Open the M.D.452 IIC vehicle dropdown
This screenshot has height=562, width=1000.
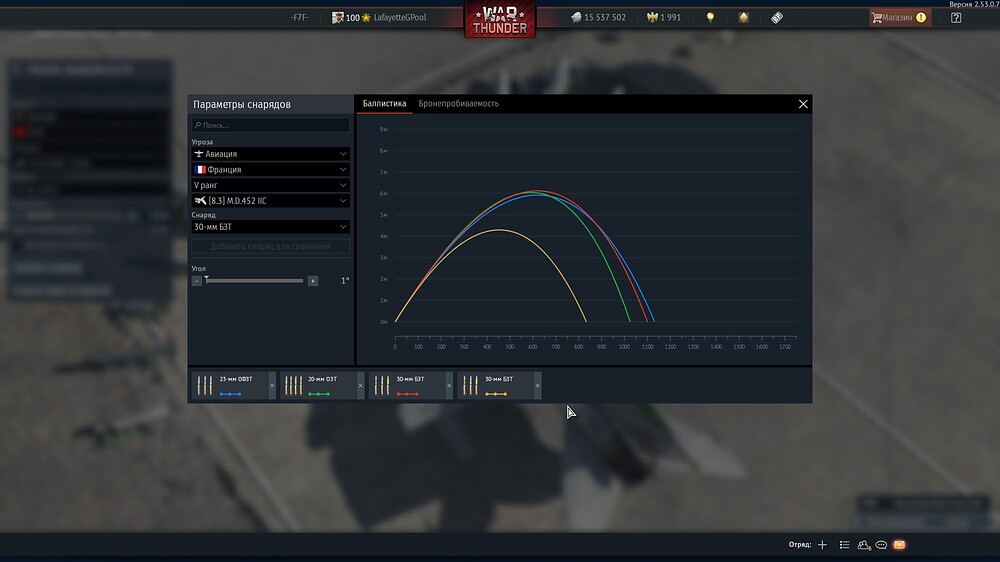tap(271, 201)
